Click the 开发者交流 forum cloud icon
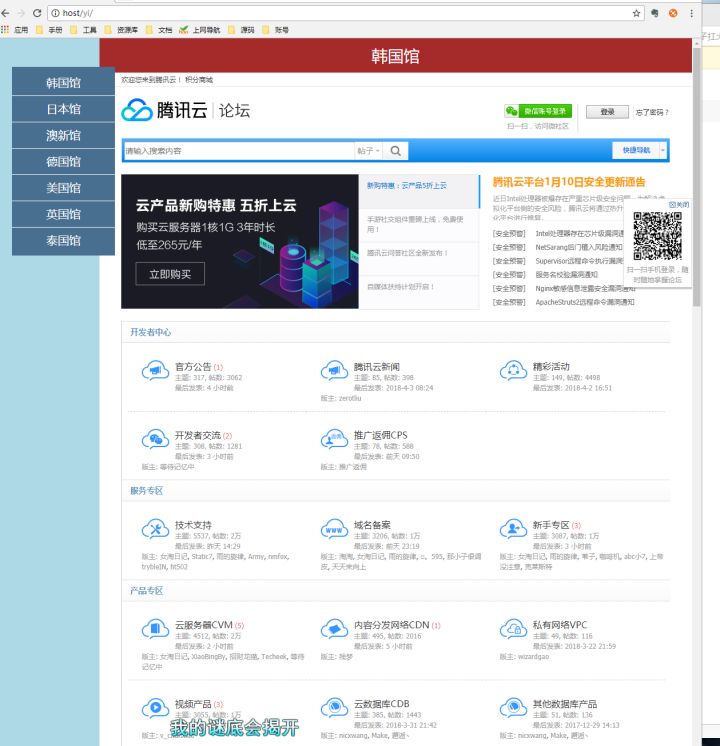This screenshot has height=746, width=720. (155, 439)
